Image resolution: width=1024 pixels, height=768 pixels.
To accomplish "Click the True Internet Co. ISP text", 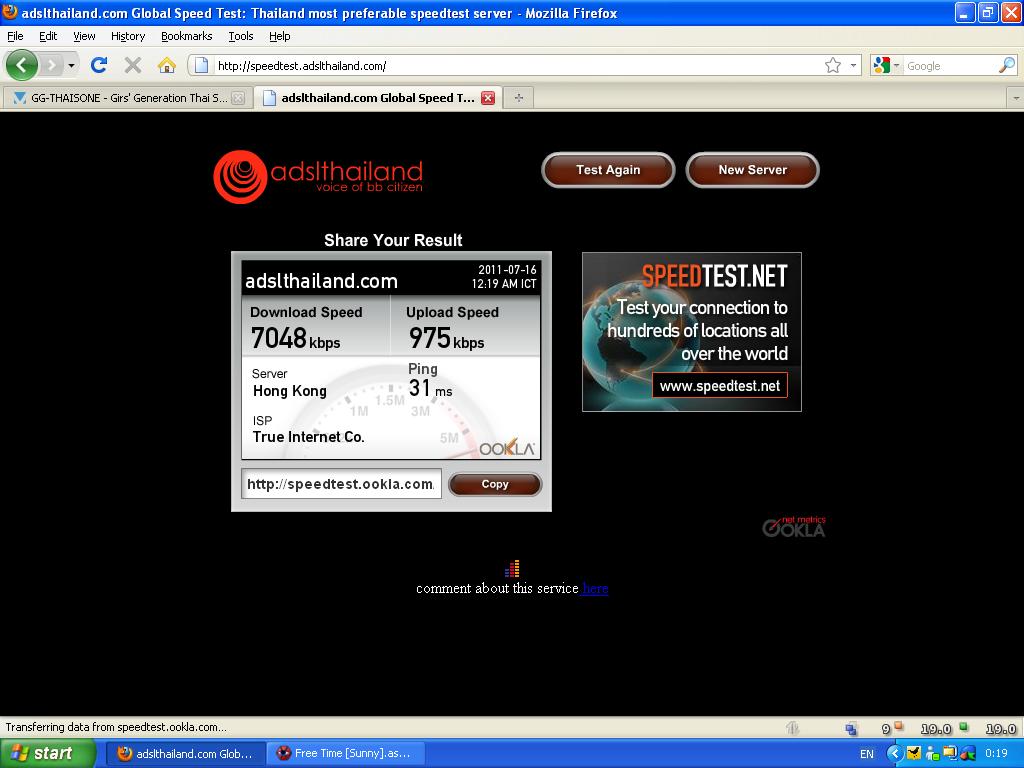I will tap(308, 437).
